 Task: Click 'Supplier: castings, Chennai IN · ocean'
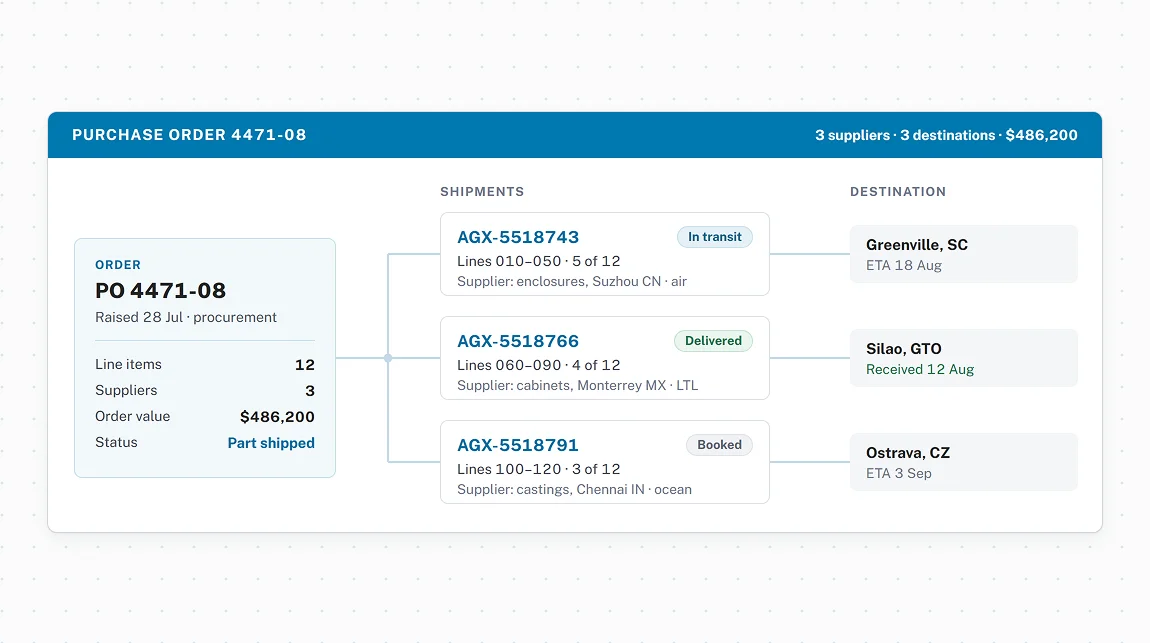(x=574, y=490)
